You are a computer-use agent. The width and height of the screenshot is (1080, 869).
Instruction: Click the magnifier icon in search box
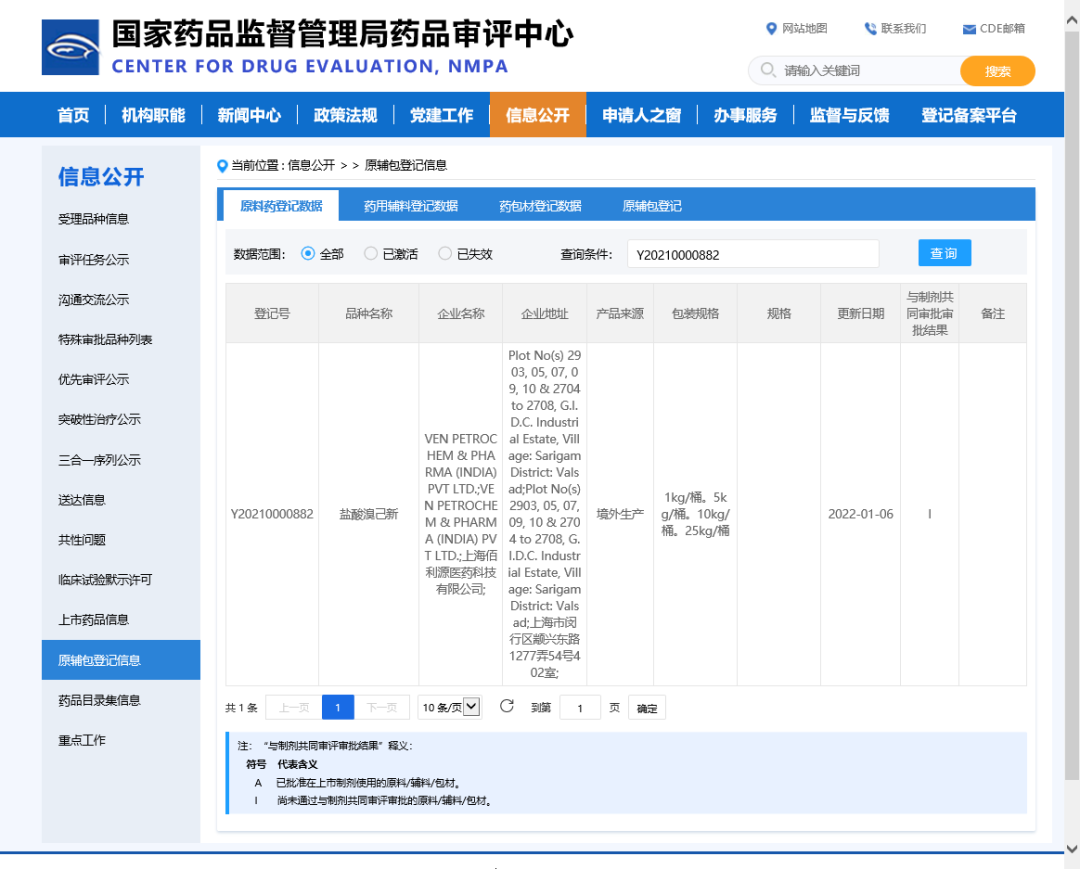[768, 71]
